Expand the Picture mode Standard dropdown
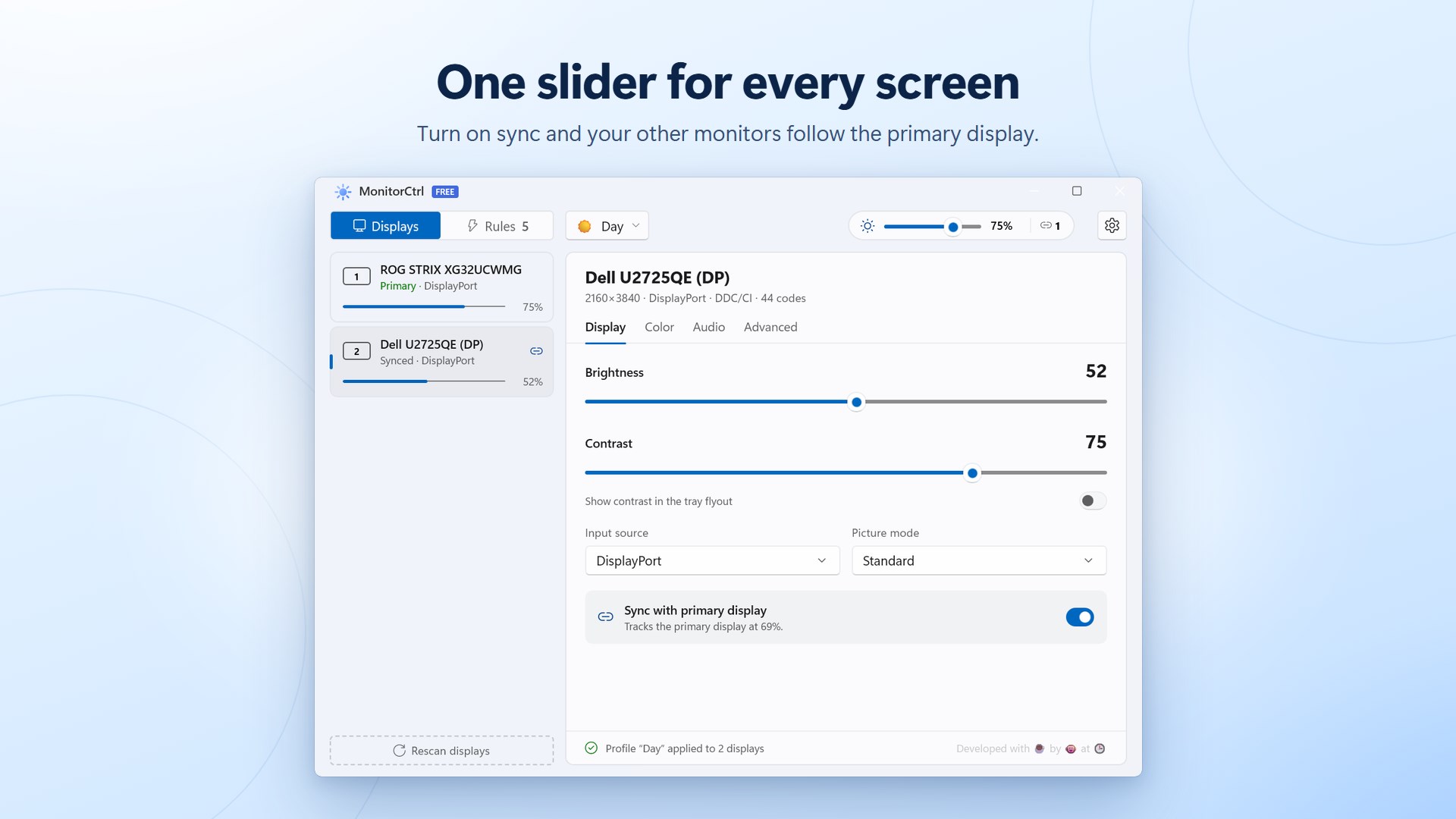This screenshot has height=819, width=1456. coord(979,560)
